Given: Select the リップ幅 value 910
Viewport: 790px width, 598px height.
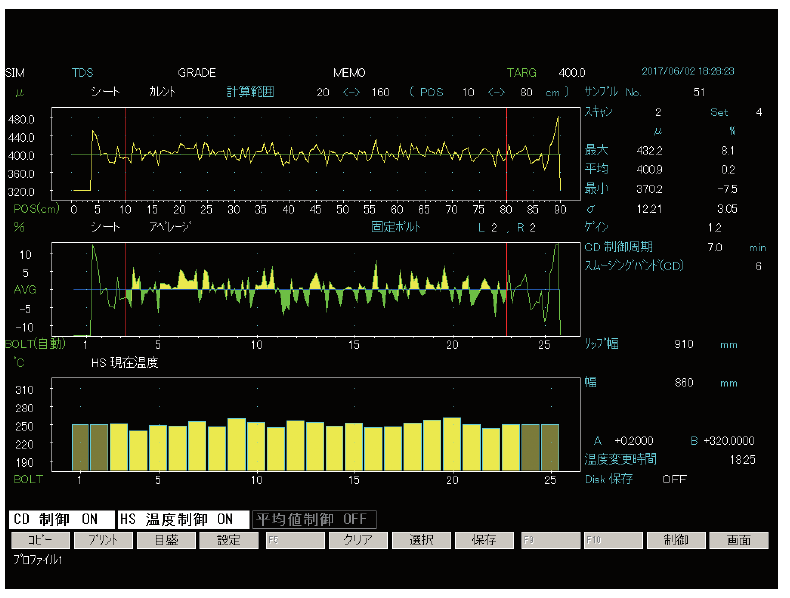Looking at the screenshot, I should [684, 344].
